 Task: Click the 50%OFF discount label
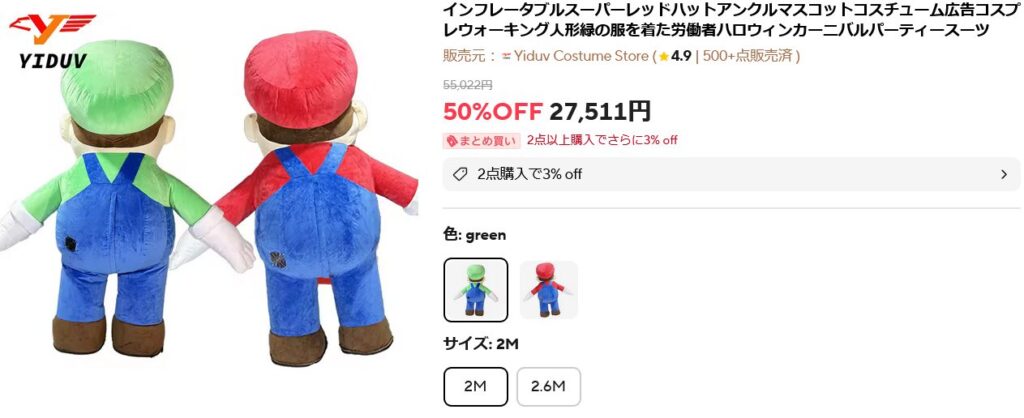pyautogui.click(x=492, y=112)
